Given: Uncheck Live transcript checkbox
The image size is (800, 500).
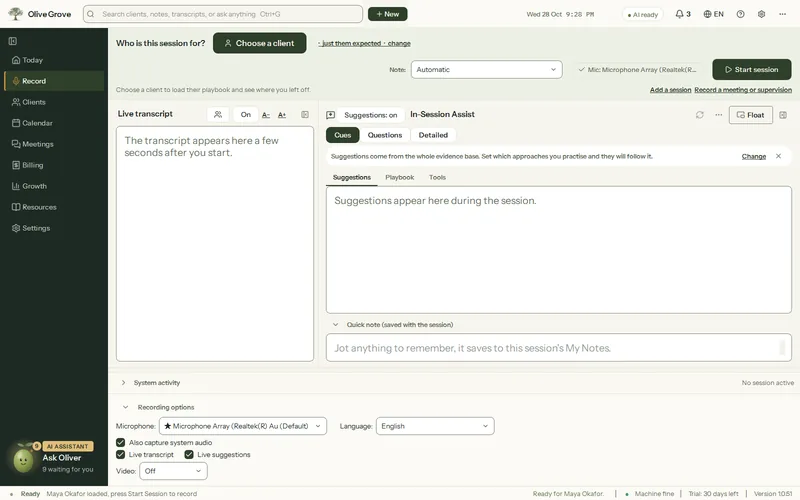Looking at the screenshot, I should [x=120, y=455].
